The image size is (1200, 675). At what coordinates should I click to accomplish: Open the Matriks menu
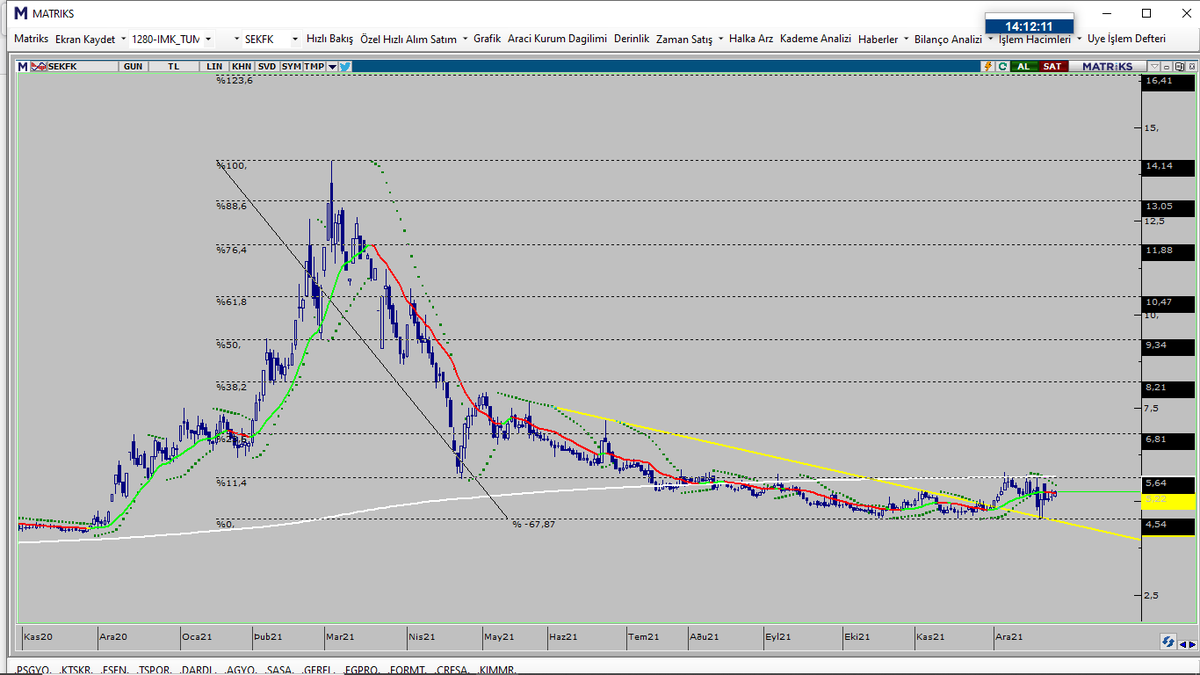[31, 39]
